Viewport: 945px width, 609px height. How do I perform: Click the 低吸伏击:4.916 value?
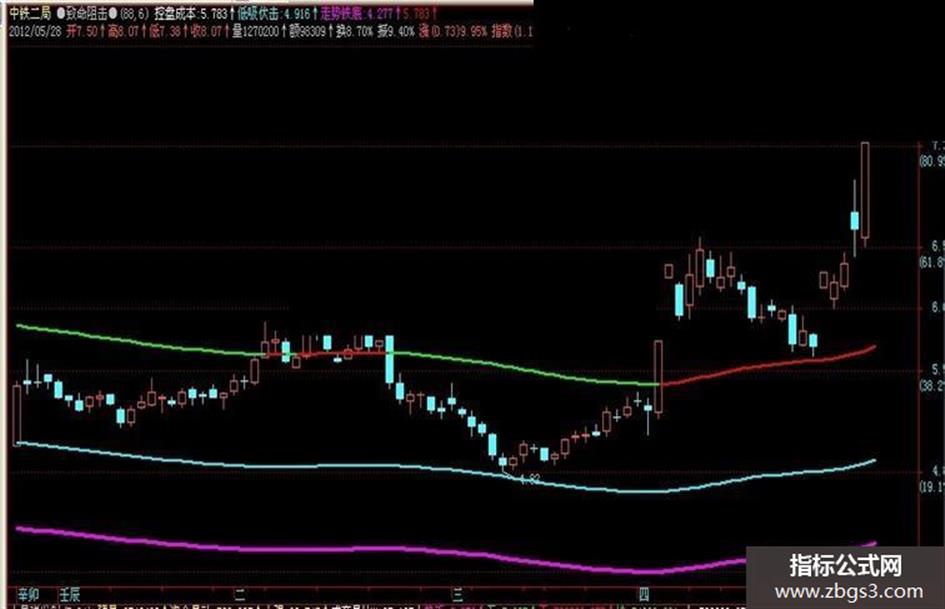coord(274,13)
